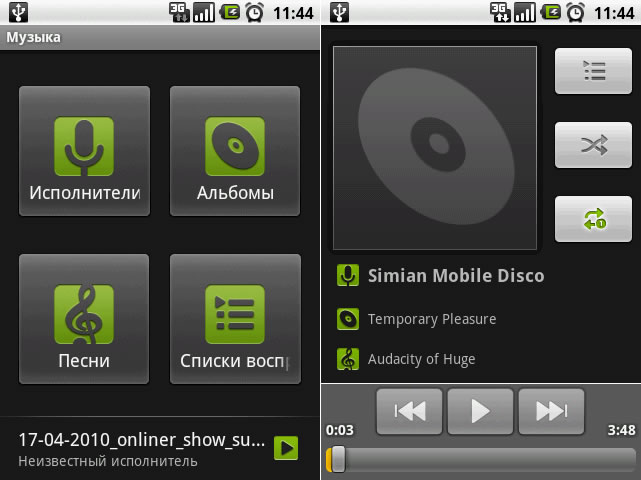Viewport: 641px width, 480px height.
Task: Open the now-playing track 17-04-2010_onliner_show_su...
Action: tap(141, 440)
